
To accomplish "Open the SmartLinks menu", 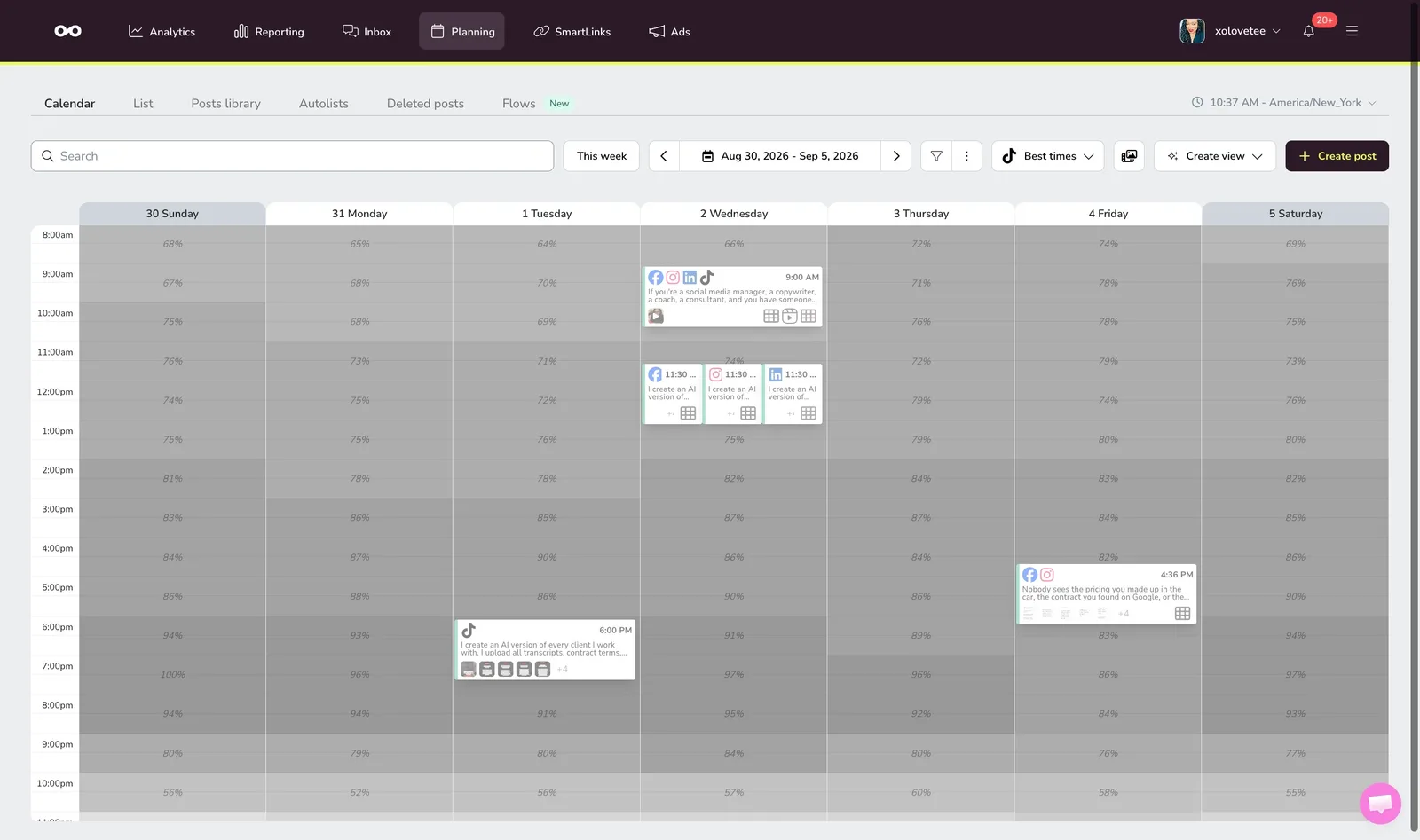I will 572,31.
